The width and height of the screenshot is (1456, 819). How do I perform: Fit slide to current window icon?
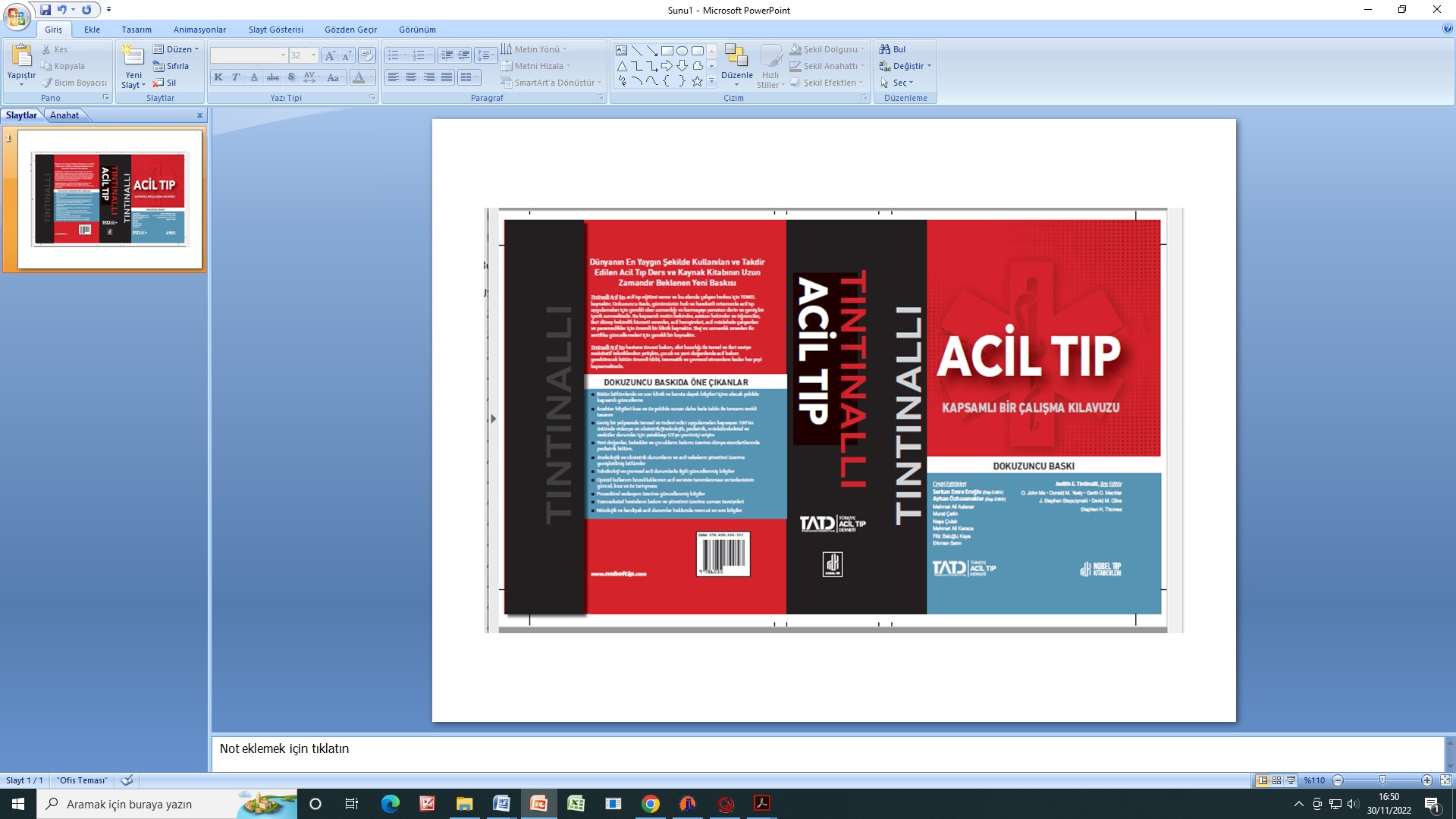tap(1445, 780)
